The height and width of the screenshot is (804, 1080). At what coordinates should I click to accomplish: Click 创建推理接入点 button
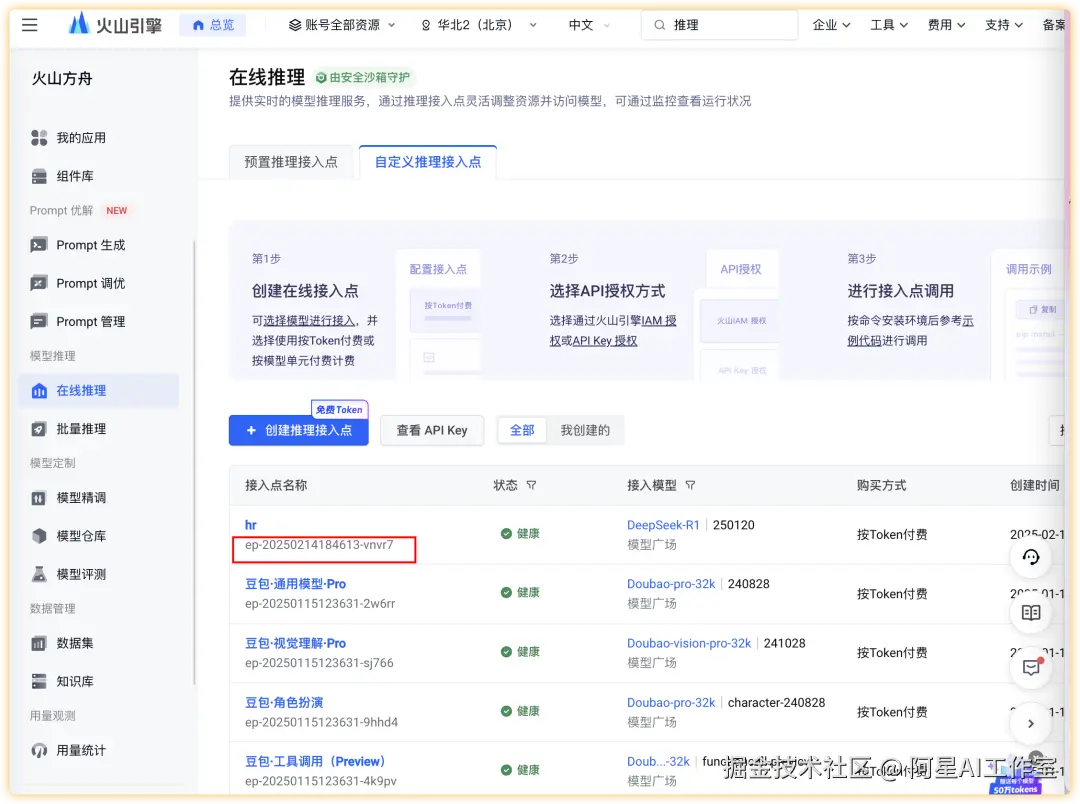[x=299, y=430]
